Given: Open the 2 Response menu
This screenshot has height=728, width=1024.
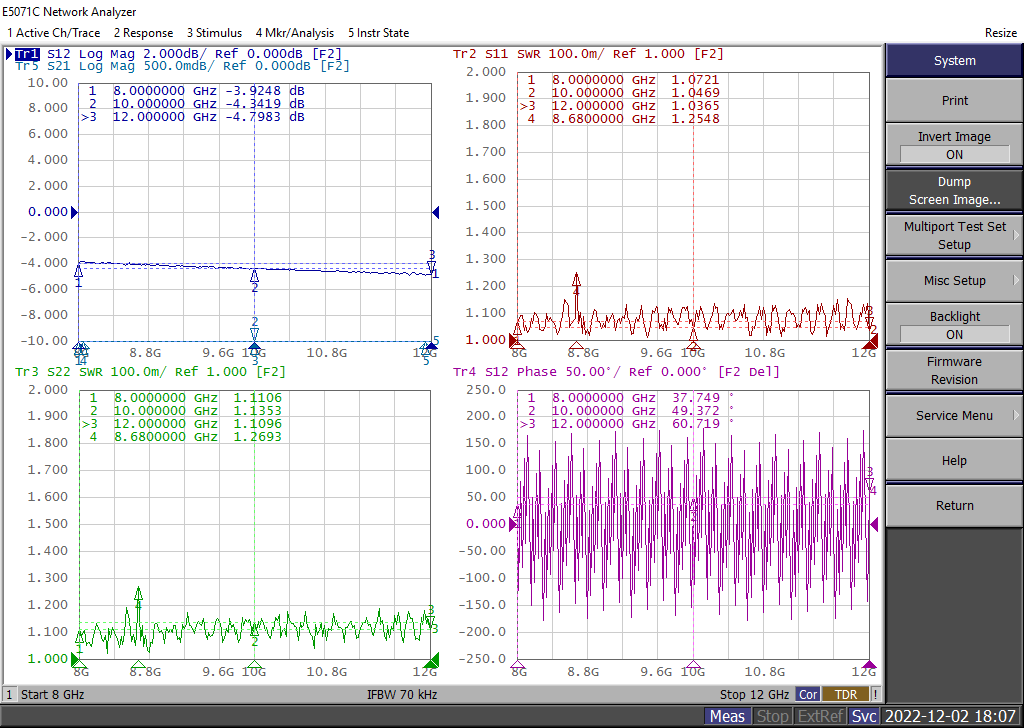Looking at the screenshot, I should coord(143,33).
